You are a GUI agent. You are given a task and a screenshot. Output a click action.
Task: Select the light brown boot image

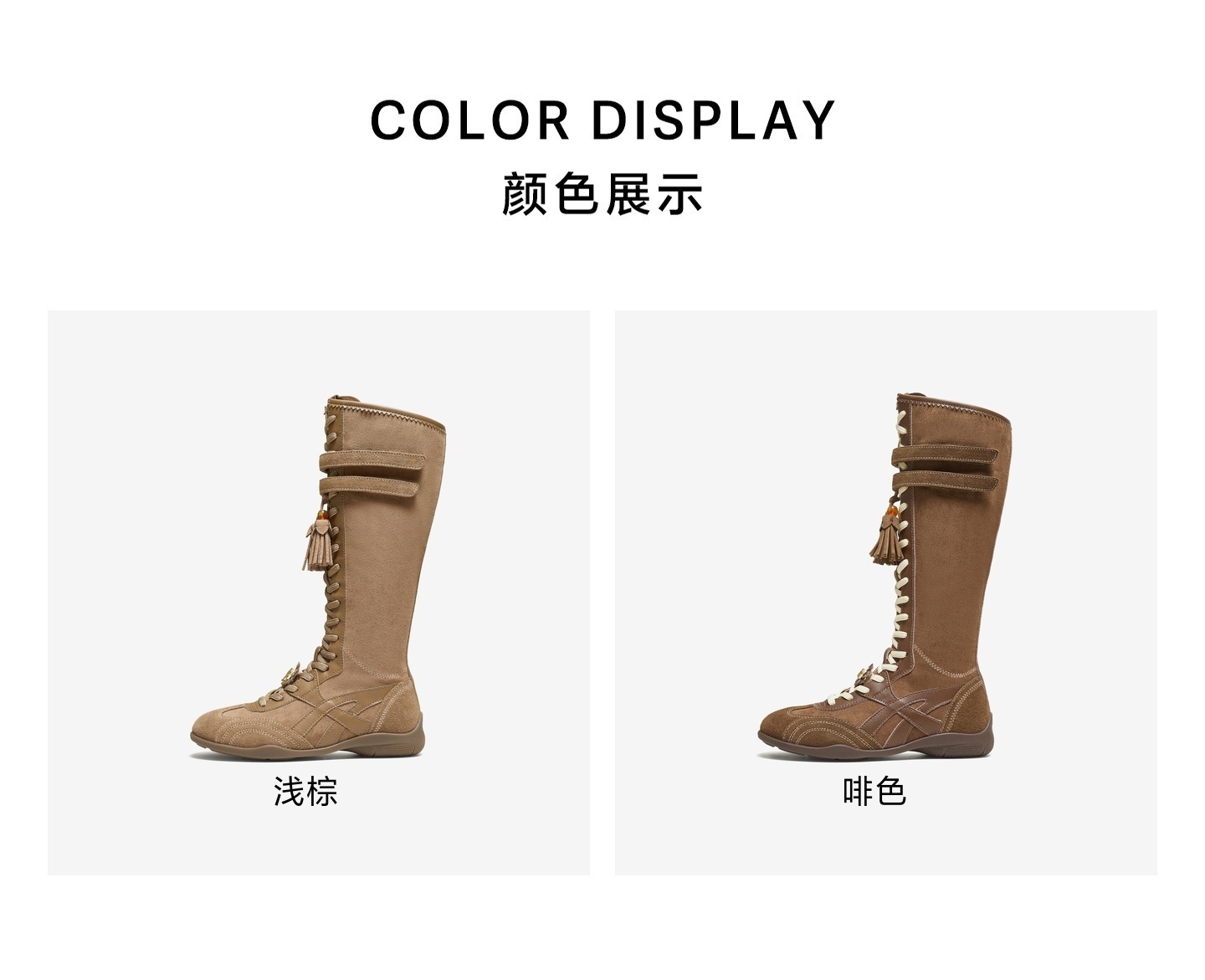pyautogui.click(x=318, y=577)
